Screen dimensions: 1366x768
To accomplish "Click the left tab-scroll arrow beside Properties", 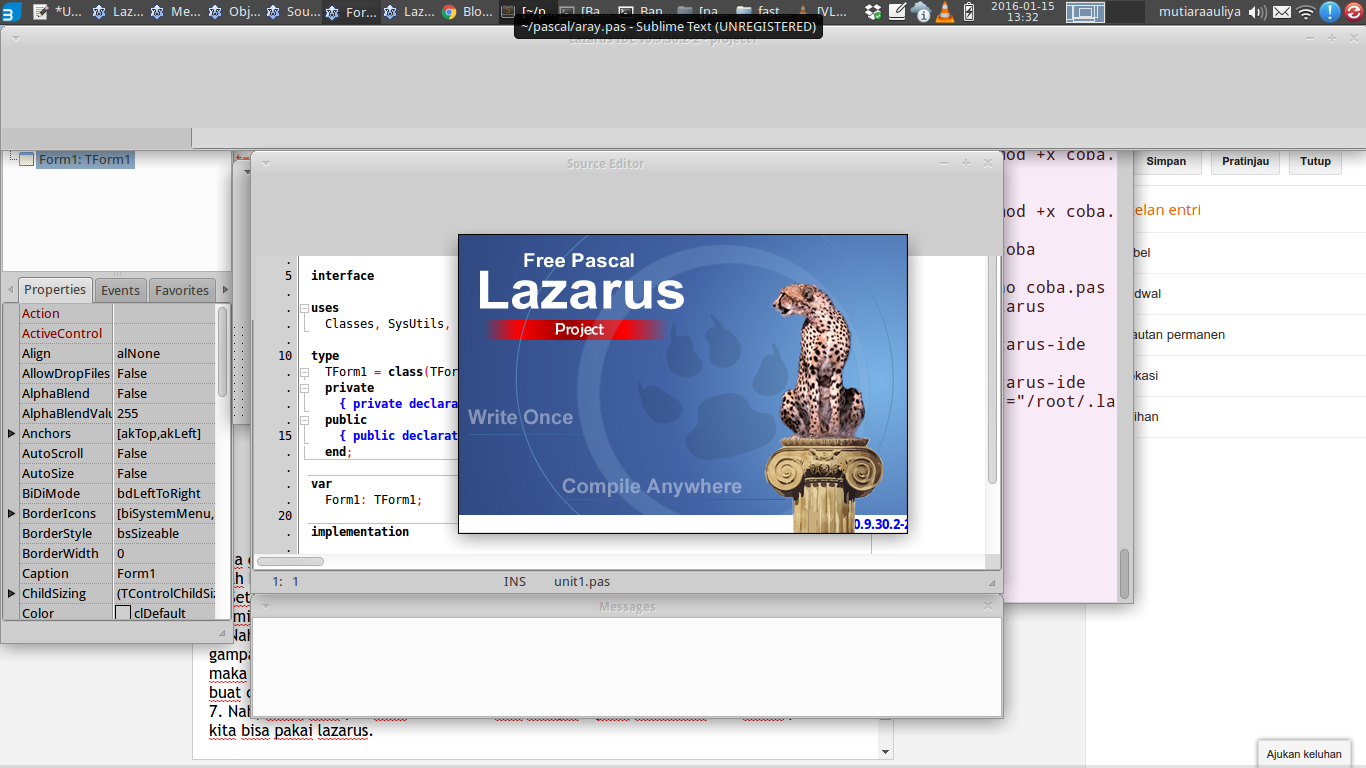I will click(x=10, y=290).
